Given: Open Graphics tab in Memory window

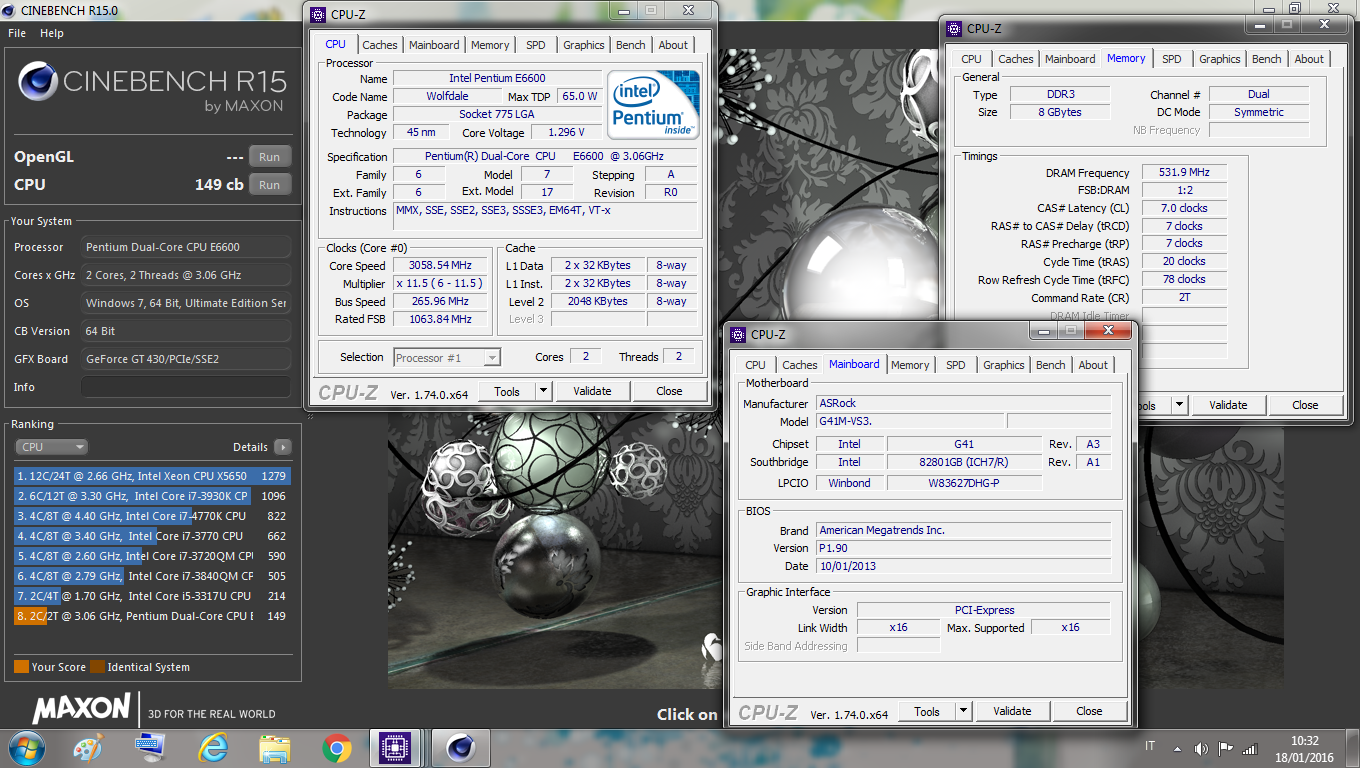Looking at the screenshot, I should click(1220, 59).
